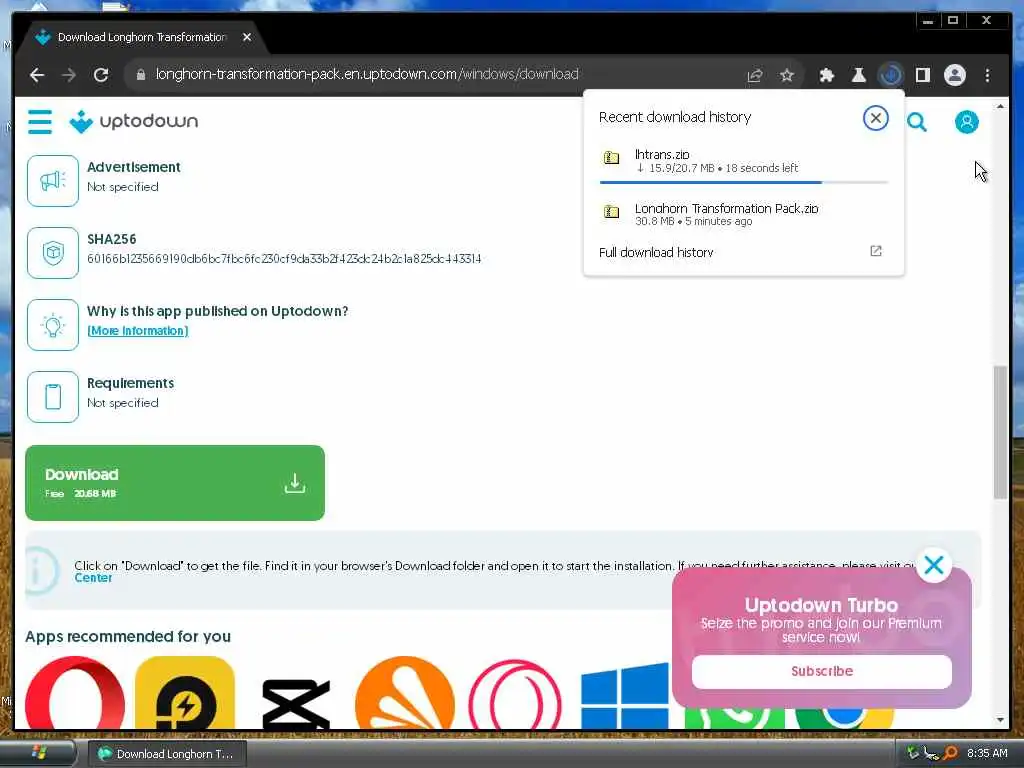
Task: Open Uptodown user account icon
Action: pyautogui.click(x=967, y=122)
